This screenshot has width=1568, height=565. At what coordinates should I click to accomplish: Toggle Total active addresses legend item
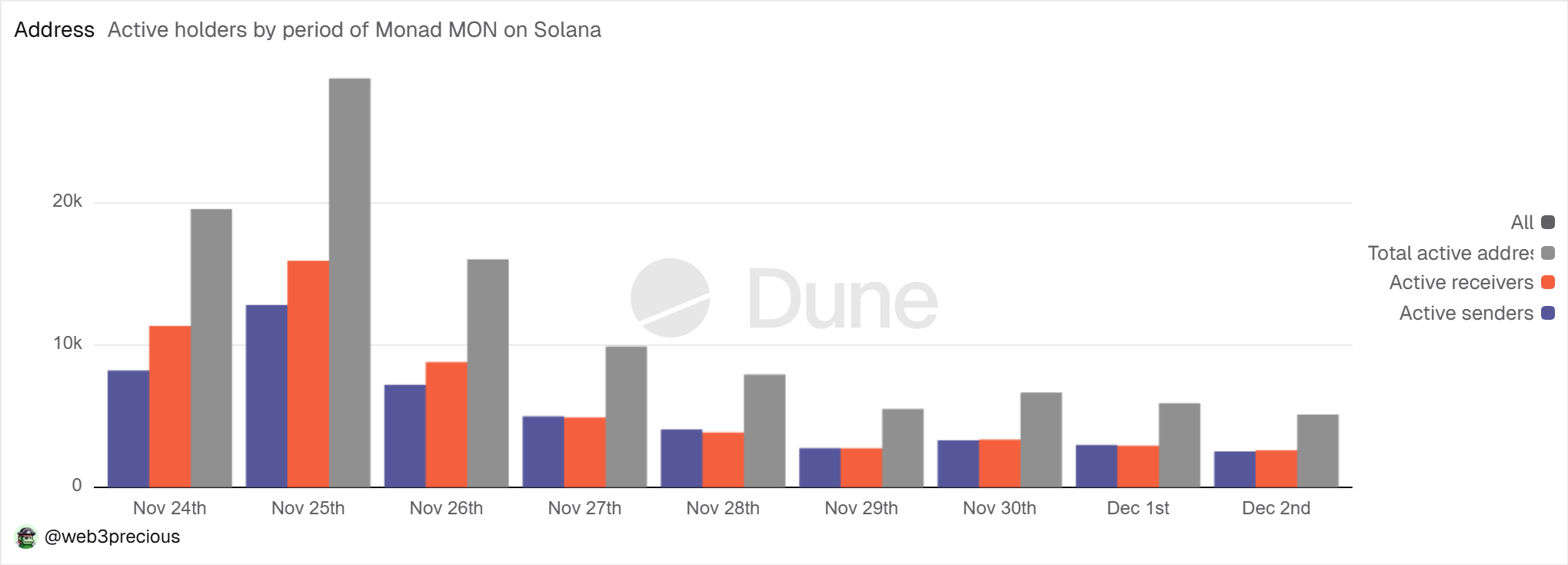1450,254
